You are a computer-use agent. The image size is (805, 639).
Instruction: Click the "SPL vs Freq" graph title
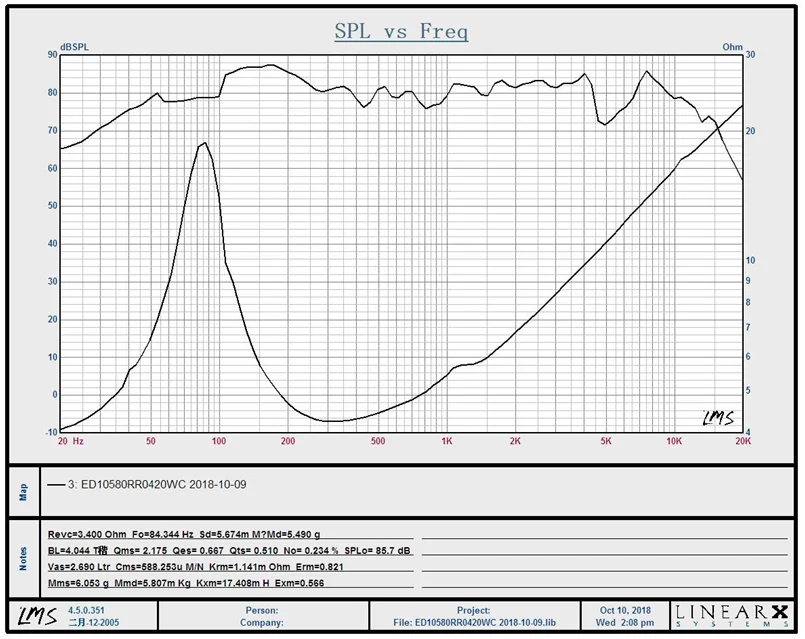[401, 32]
